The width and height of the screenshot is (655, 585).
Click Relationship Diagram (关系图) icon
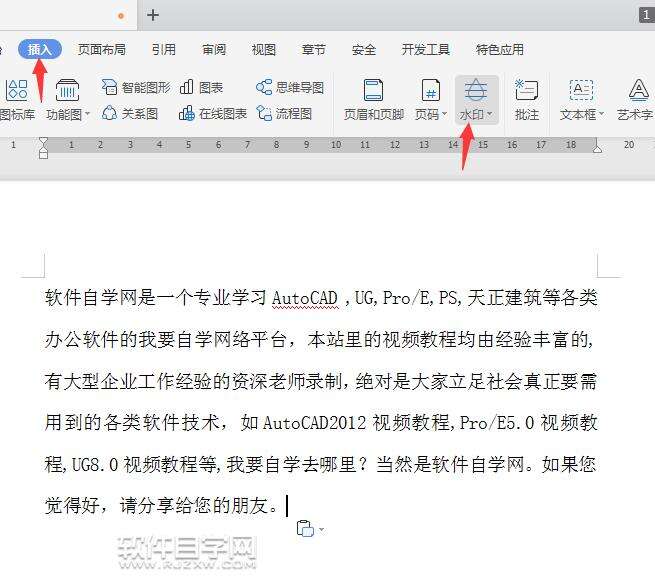[129, 113]
